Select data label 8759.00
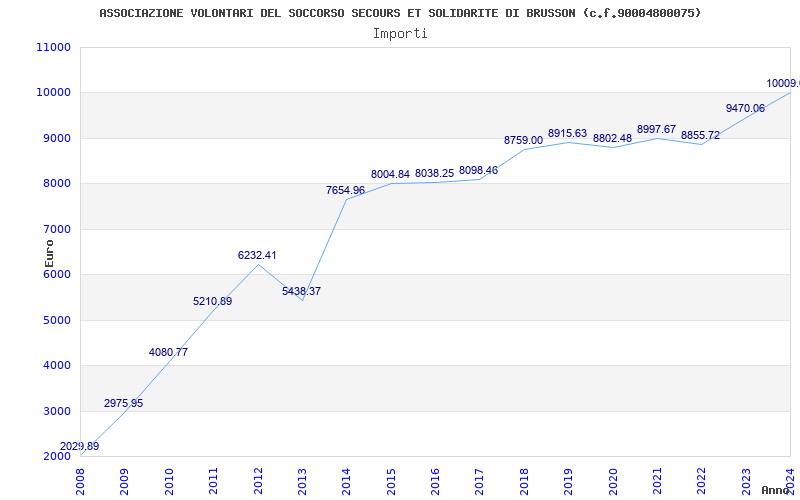The width and height of the screenshot is (800, 500). (x=523, y=140)
